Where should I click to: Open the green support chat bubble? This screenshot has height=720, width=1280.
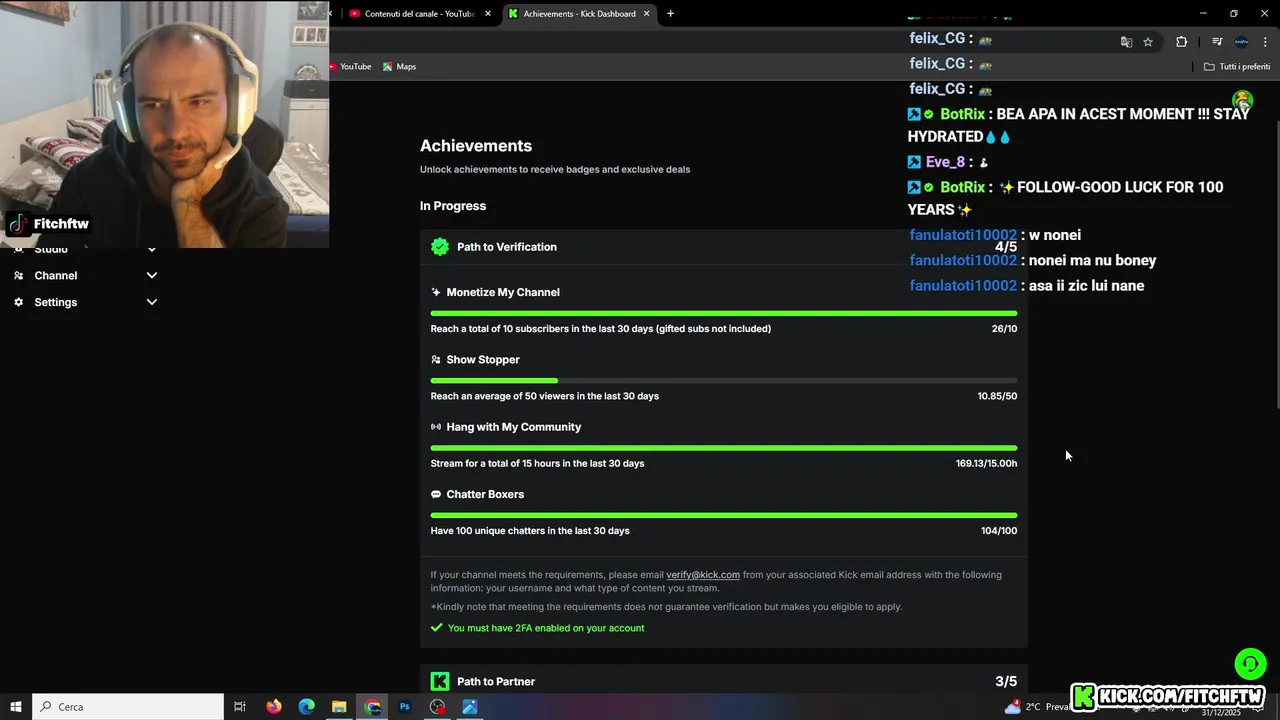tap(1250, 664)
